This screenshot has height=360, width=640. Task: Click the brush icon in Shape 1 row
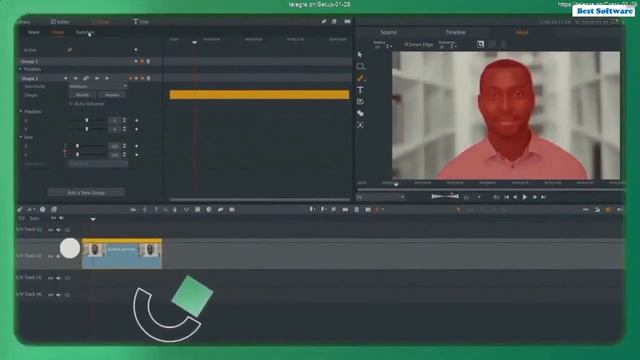pos(86,78)
